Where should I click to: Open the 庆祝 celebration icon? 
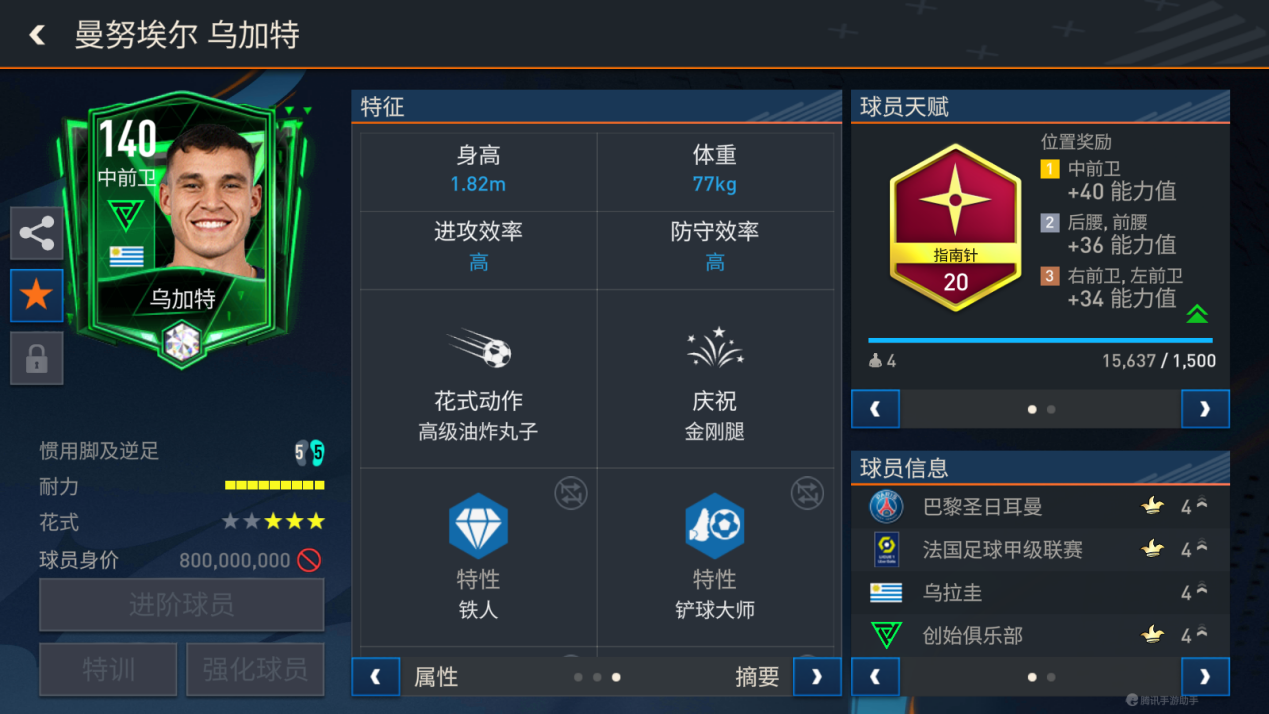click(715, 348)
